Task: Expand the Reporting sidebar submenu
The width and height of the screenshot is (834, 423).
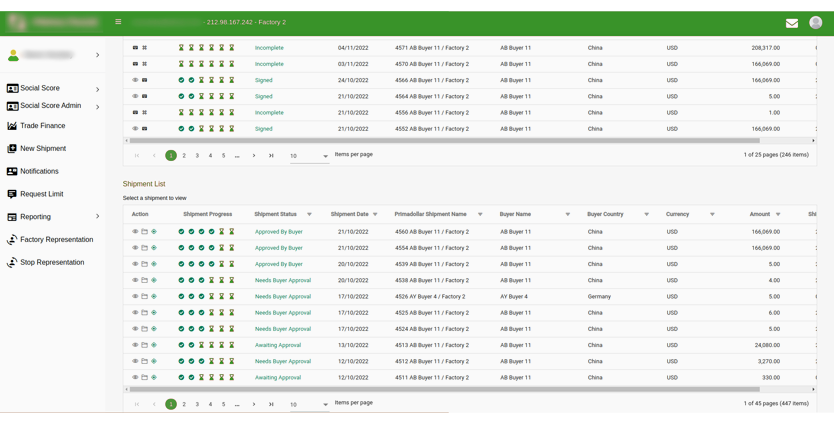Action: click(x=97, y=217)
